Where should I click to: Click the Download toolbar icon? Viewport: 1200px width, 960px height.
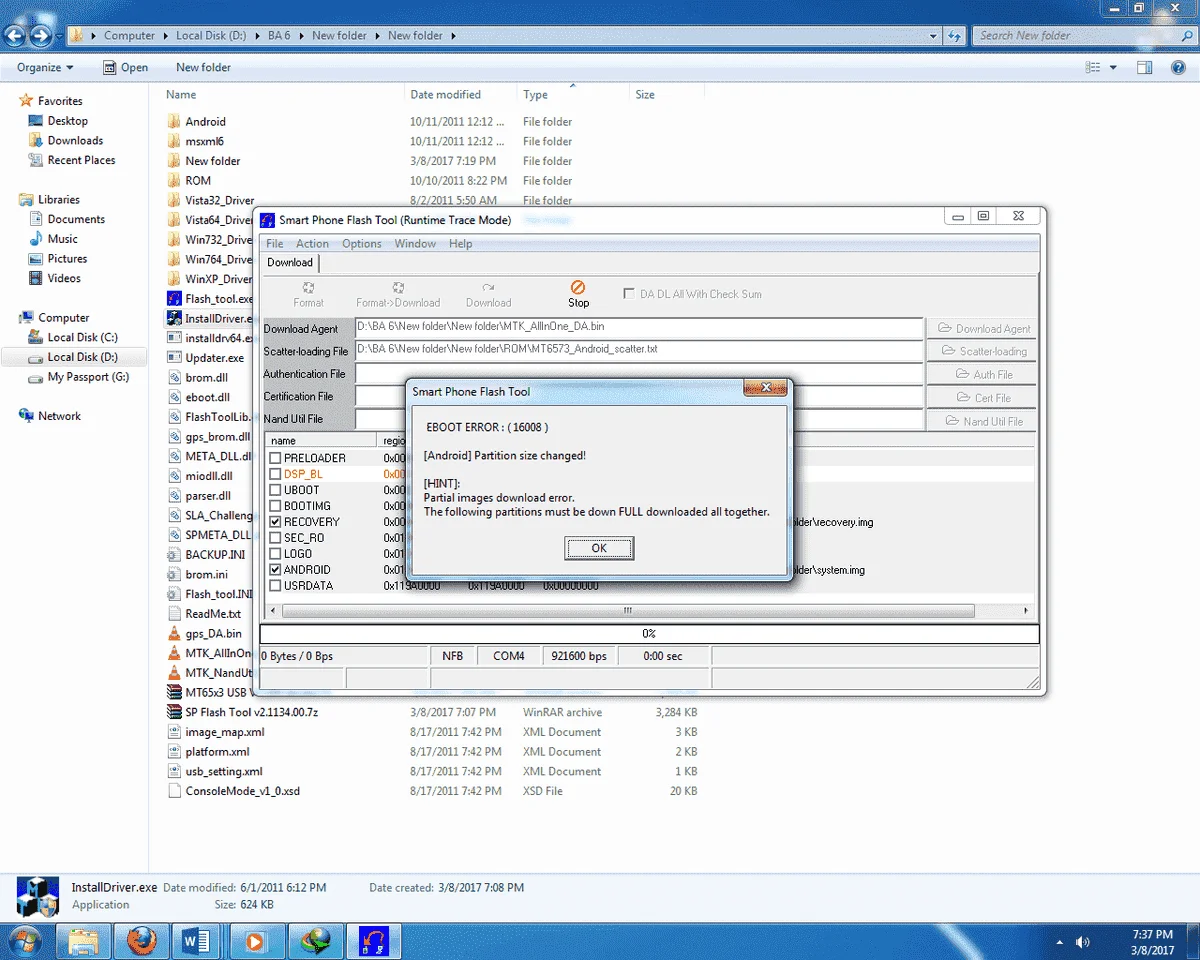pyautogui.click(x=488, y=288)
